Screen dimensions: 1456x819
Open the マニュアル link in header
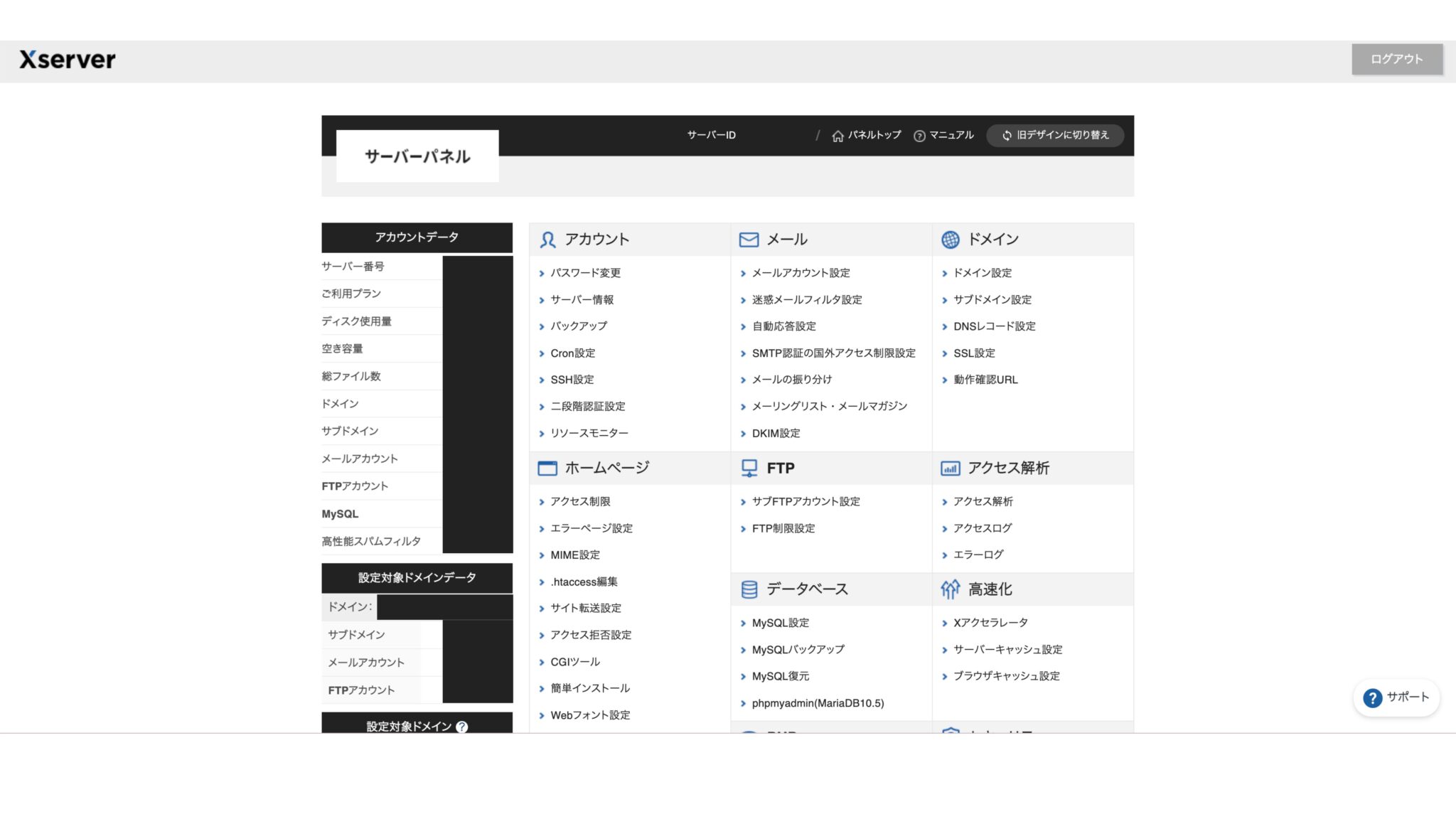(943, 135)
